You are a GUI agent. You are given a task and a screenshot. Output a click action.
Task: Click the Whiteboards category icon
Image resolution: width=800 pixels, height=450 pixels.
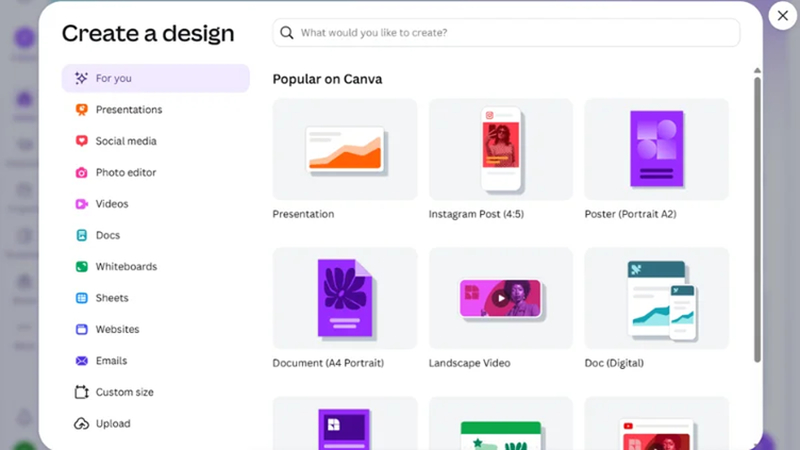(81, 266)
